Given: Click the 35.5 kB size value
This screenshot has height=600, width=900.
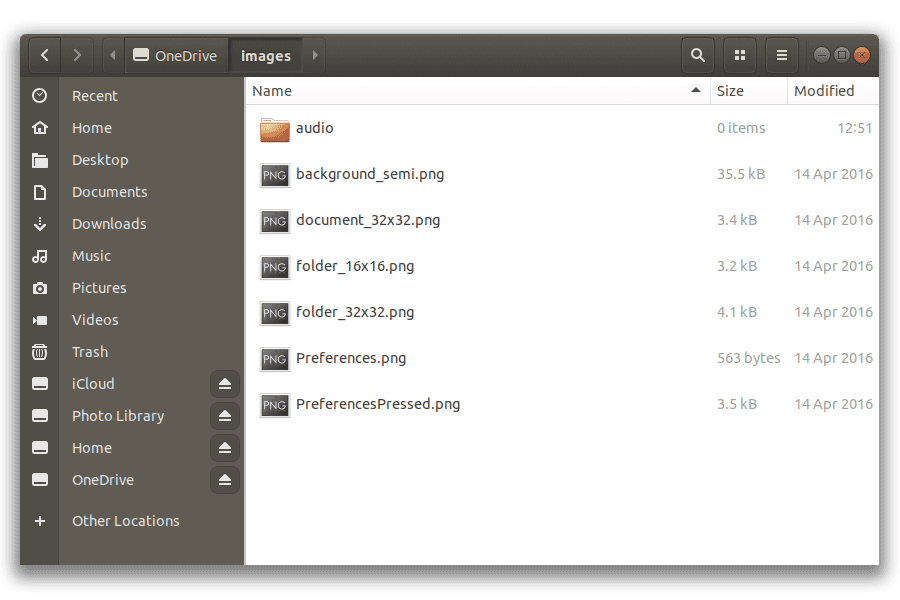Looking at the screenshot, I should (741, 174).
